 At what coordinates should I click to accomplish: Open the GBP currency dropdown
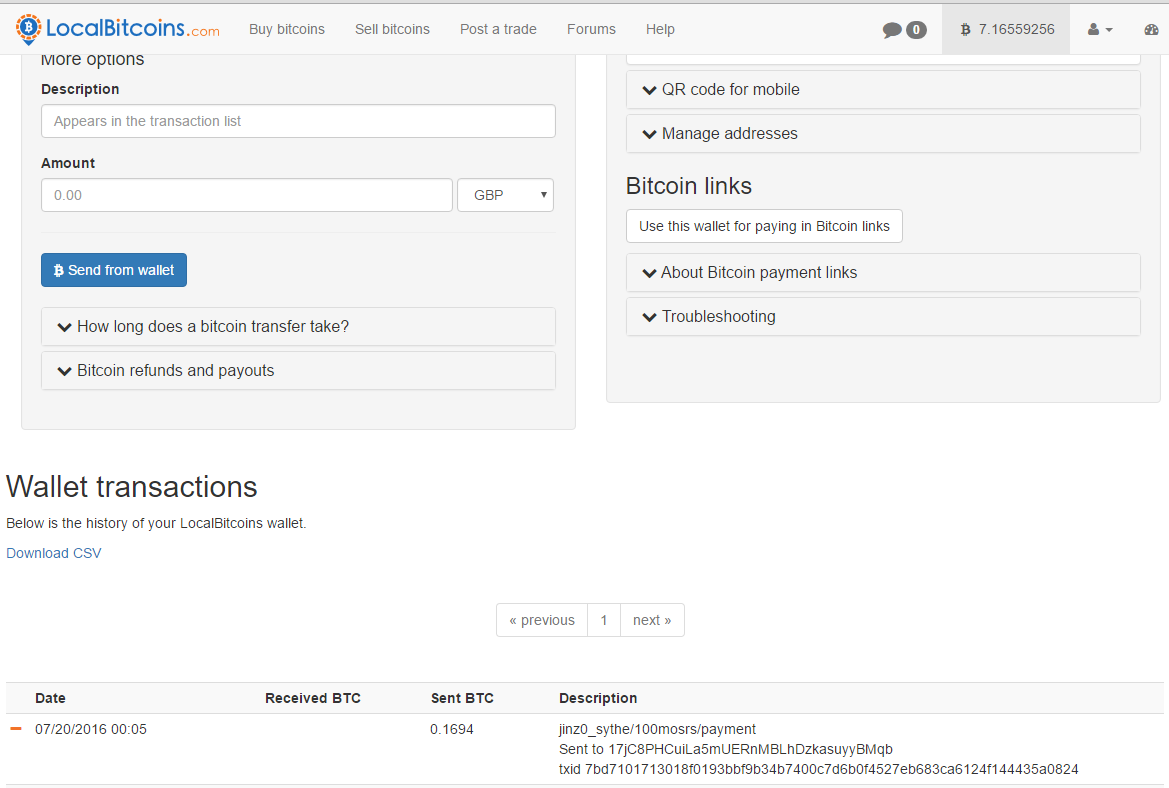point(505,195)
